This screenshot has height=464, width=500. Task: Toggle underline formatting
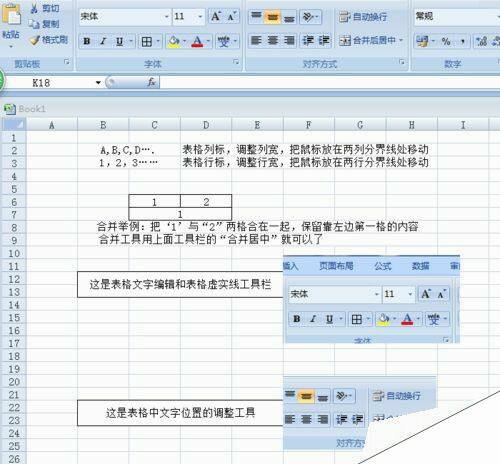tap(119, 42)
